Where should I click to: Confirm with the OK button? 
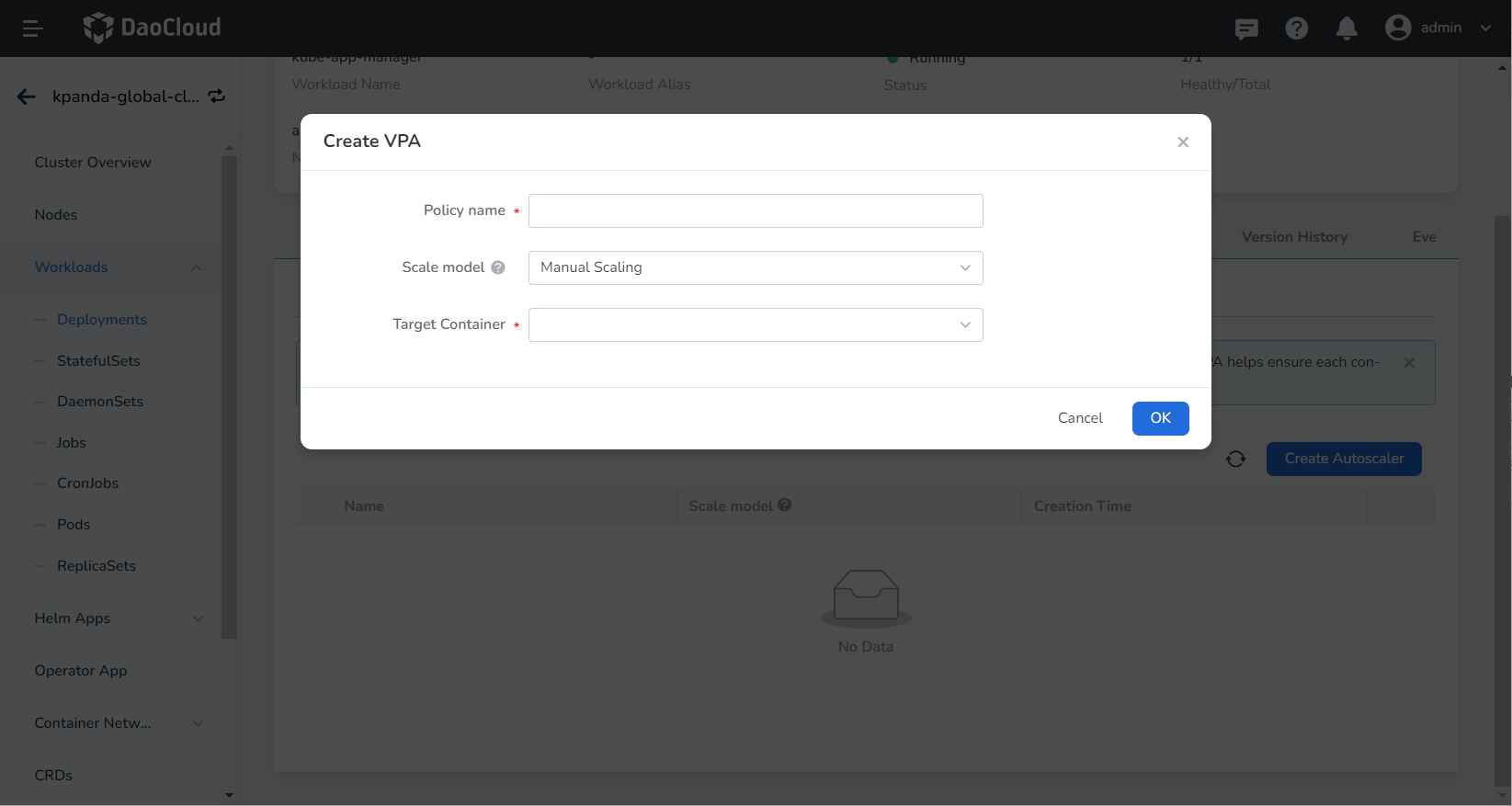coord(1161,418)
